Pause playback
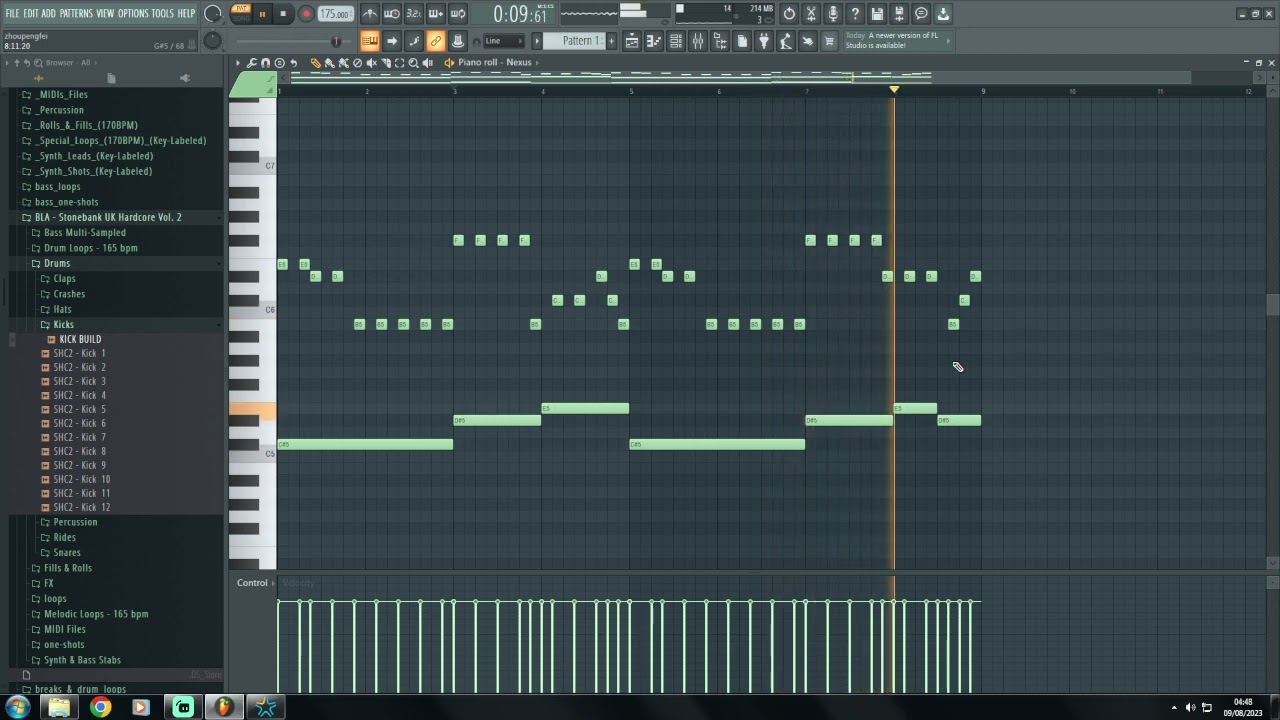 point(263,14)
